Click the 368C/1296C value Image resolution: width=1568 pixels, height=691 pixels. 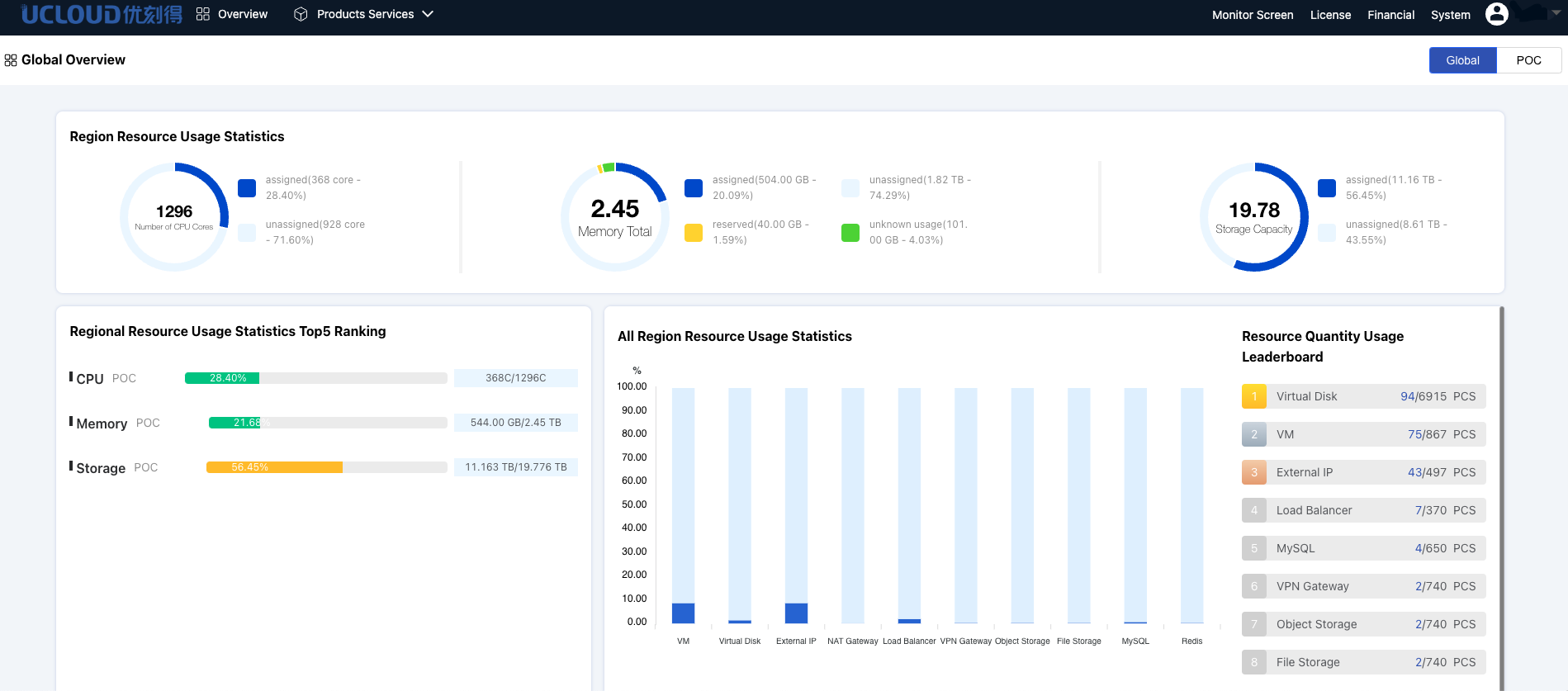pyautogui.click(x=516, y=378)
